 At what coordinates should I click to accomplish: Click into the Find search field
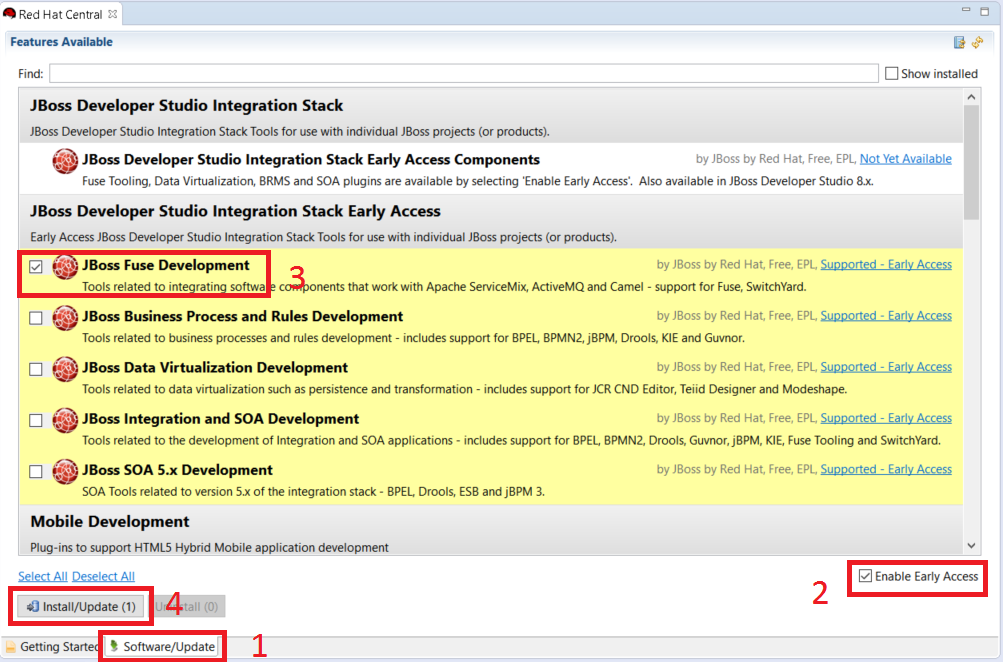(x=463, y=74)
